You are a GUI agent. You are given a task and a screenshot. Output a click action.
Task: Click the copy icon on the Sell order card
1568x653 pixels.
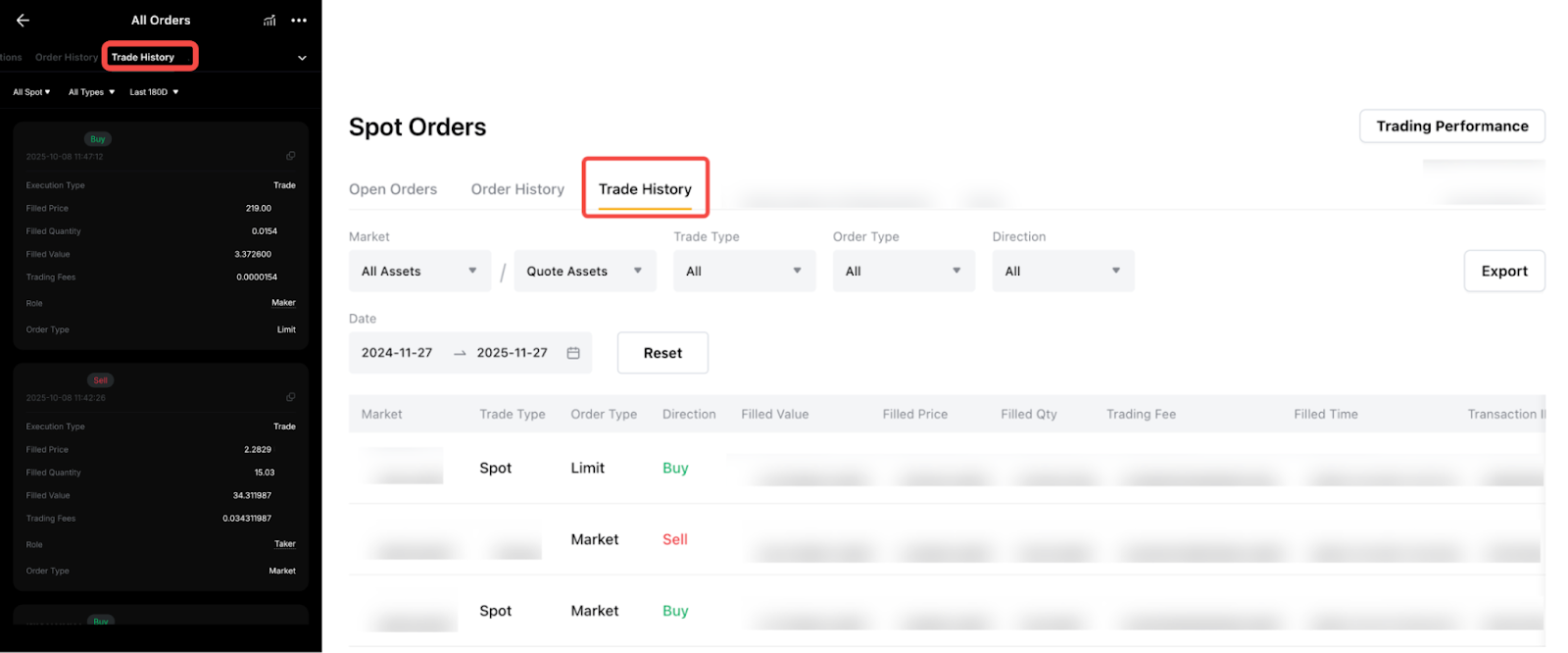291,397
